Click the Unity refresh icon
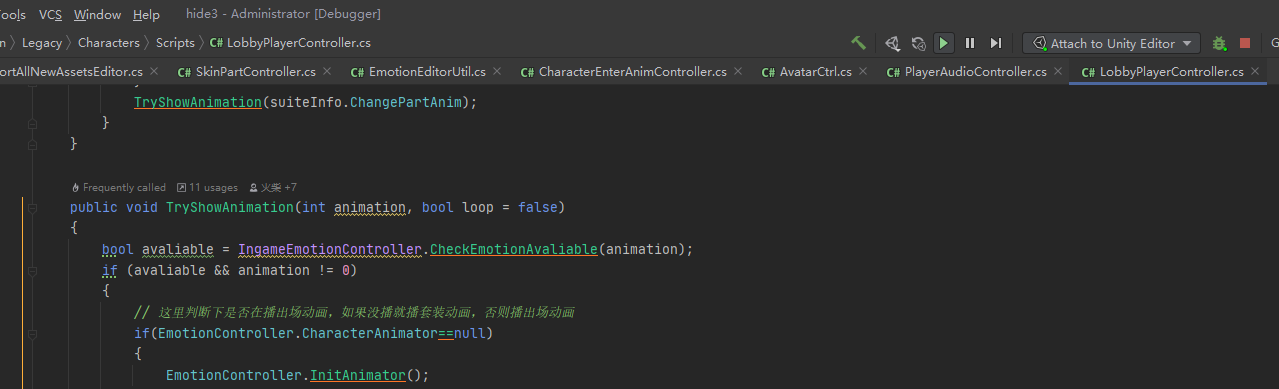Screen dimensions: 1279x389 pyautogui.click(x=918, y=43)
